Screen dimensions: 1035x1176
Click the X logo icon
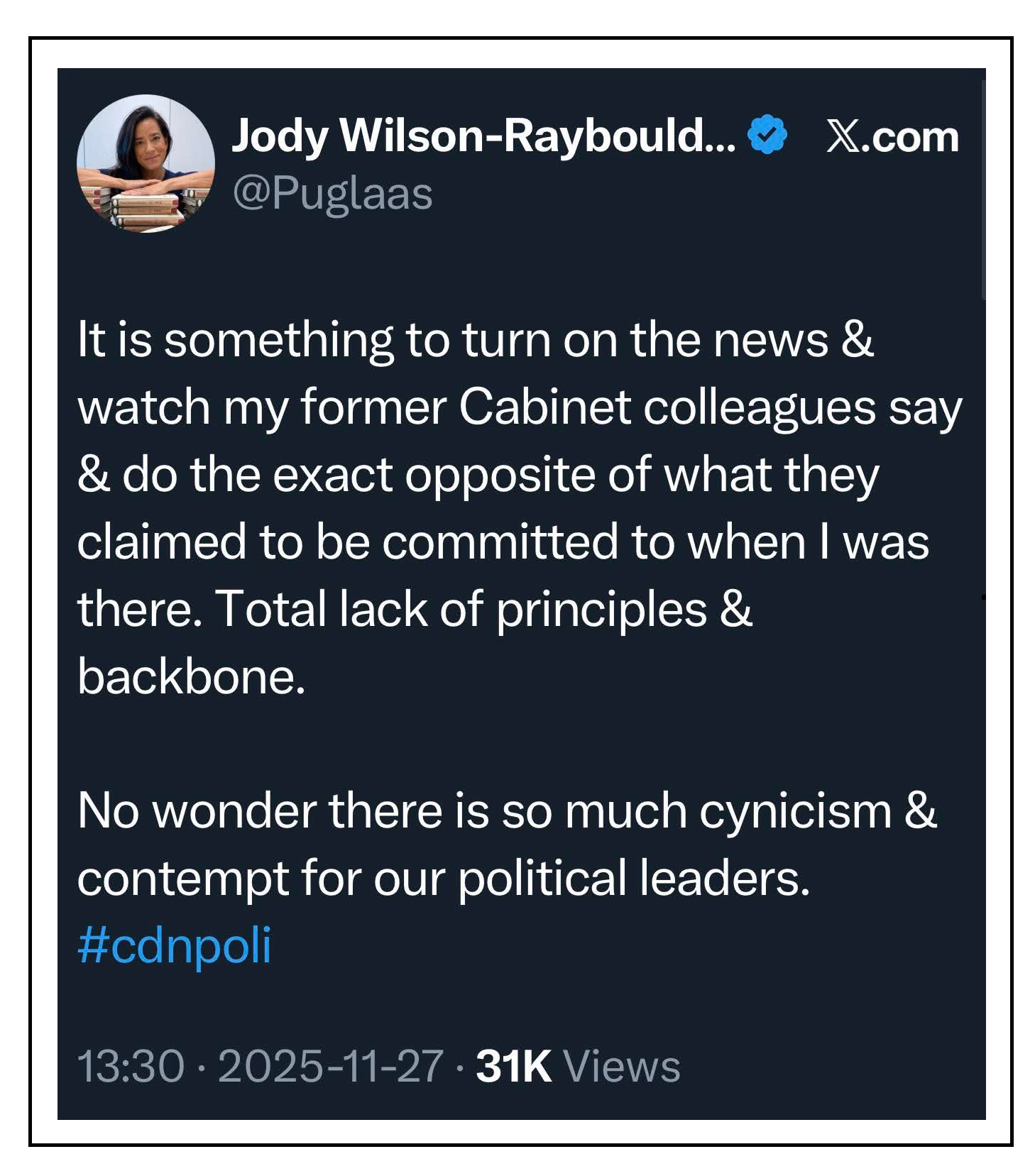[x=843, y=136]
